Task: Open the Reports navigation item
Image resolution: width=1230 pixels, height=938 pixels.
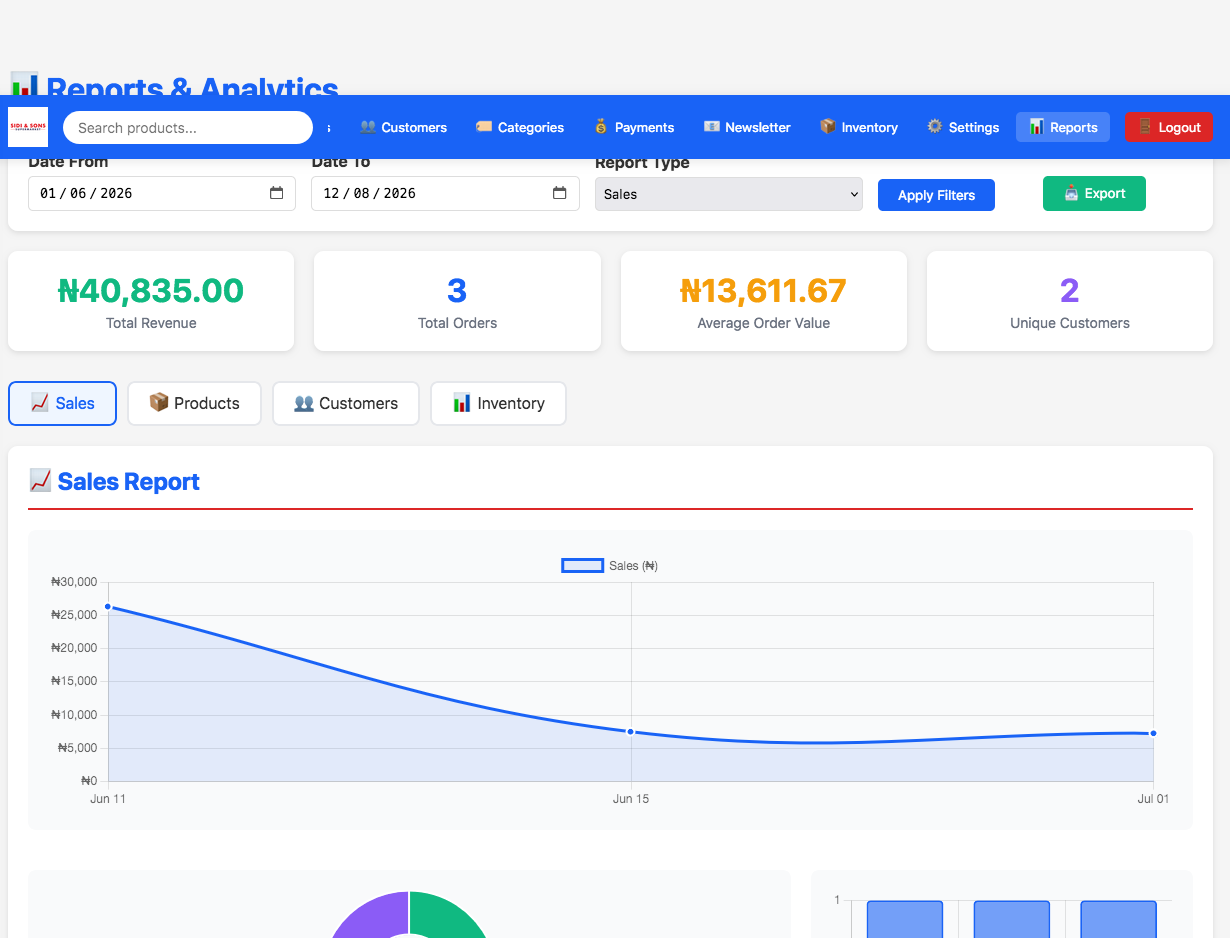Action: 1063,127
